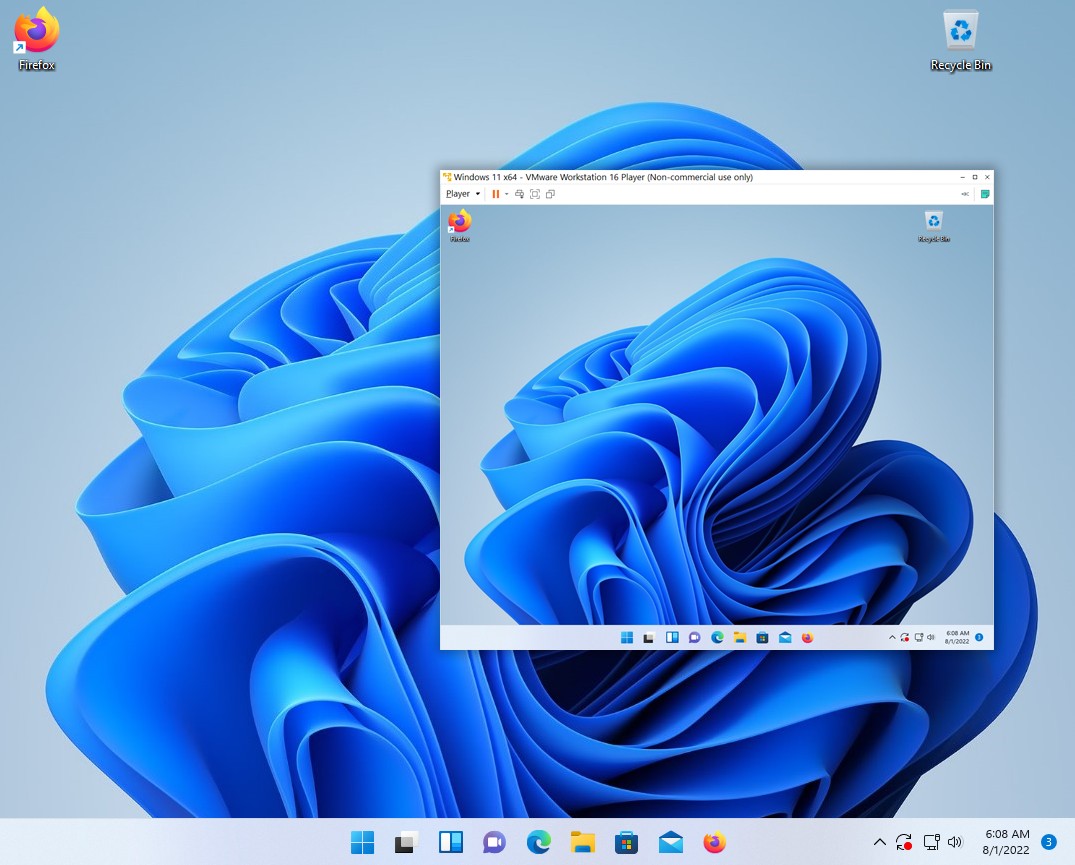The width and height of the screenshot is (1075, 865).
Task: Enter full screen mode in VMware toolbar
Action: click(534, 193)
